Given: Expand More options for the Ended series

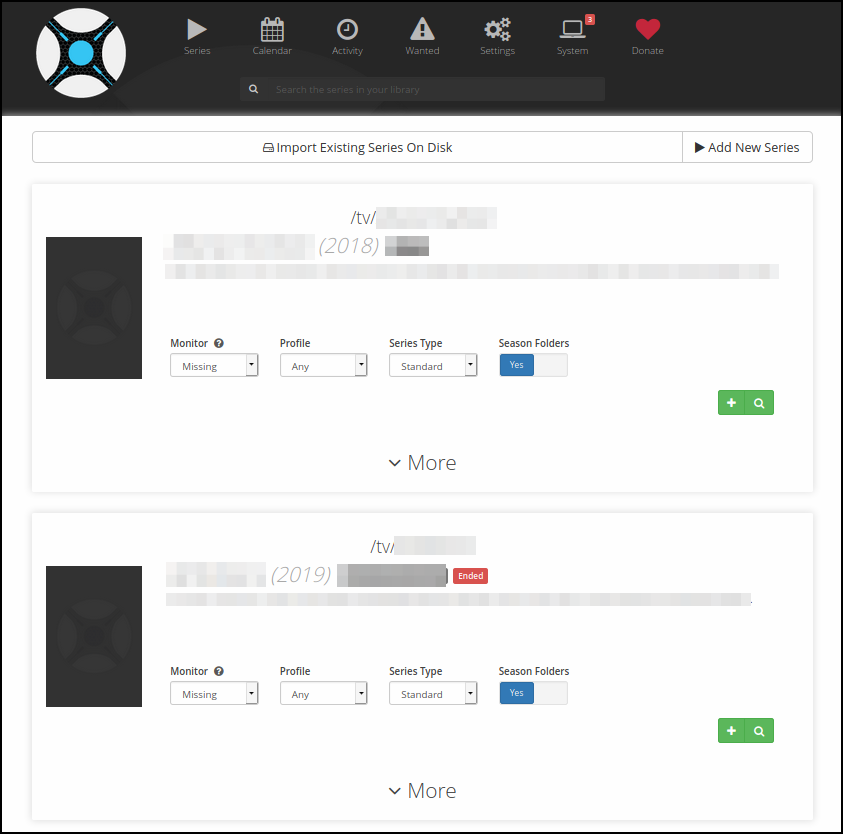Looking at the screenshot, I should click(x=421, y=790).
